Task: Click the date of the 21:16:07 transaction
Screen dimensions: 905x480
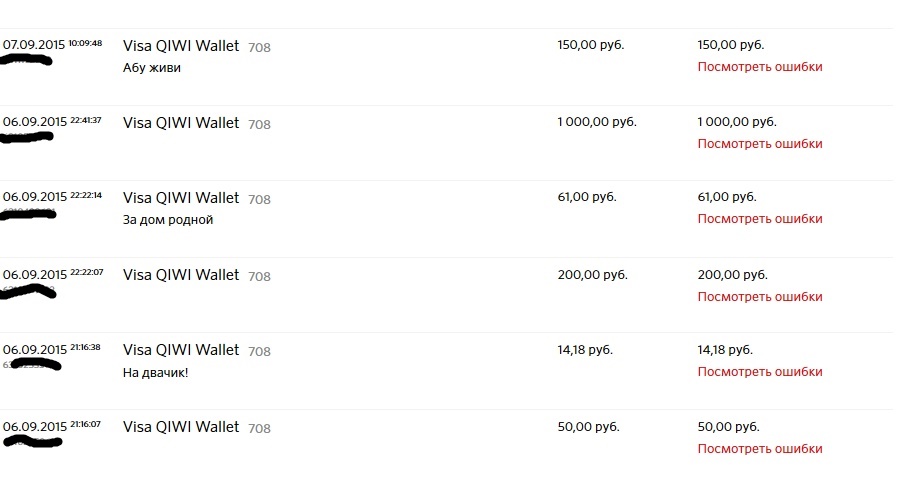Action: [x=35, y=427]
